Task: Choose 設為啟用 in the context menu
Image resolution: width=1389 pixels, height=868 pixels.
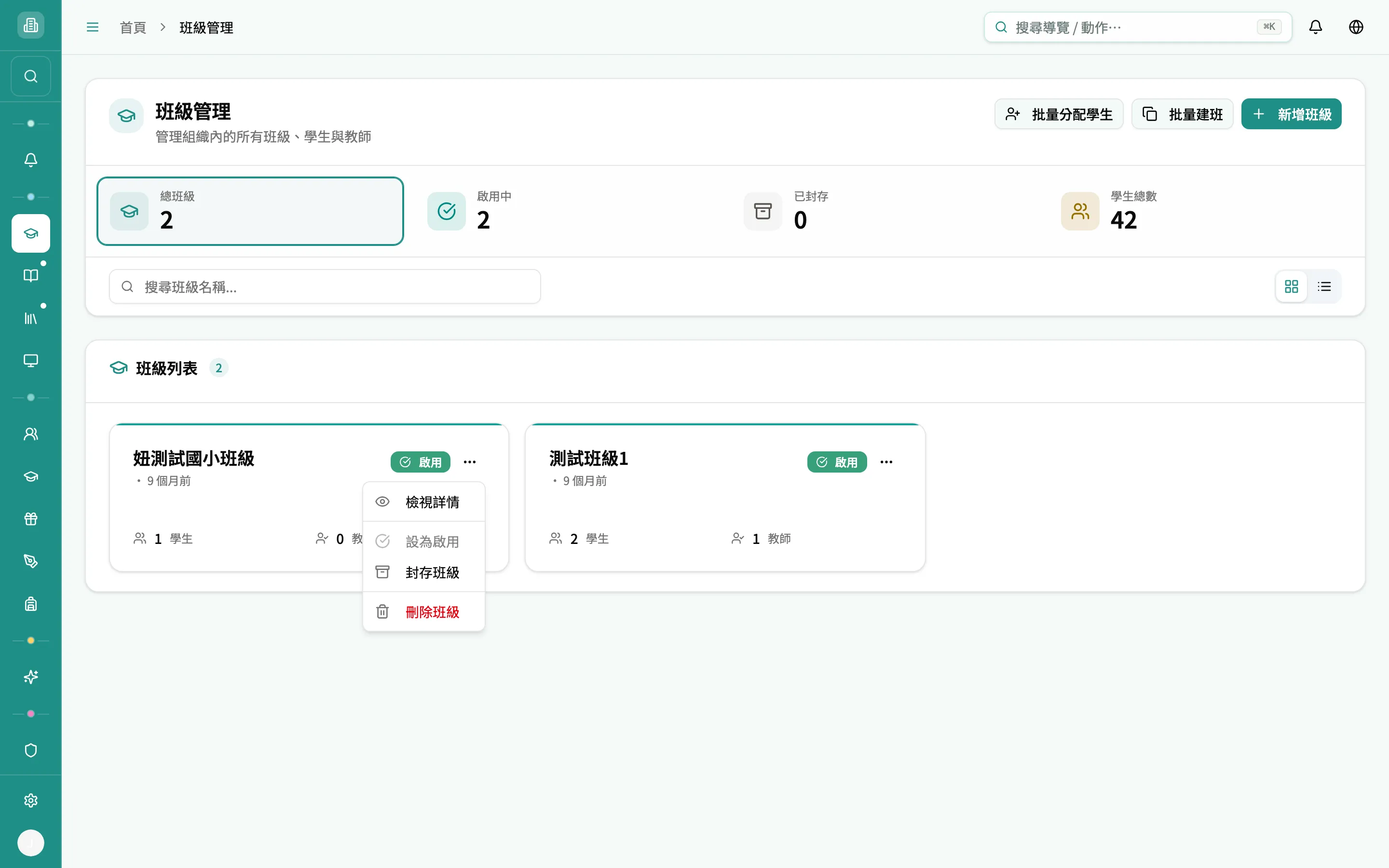Action: tap(423, 542)
